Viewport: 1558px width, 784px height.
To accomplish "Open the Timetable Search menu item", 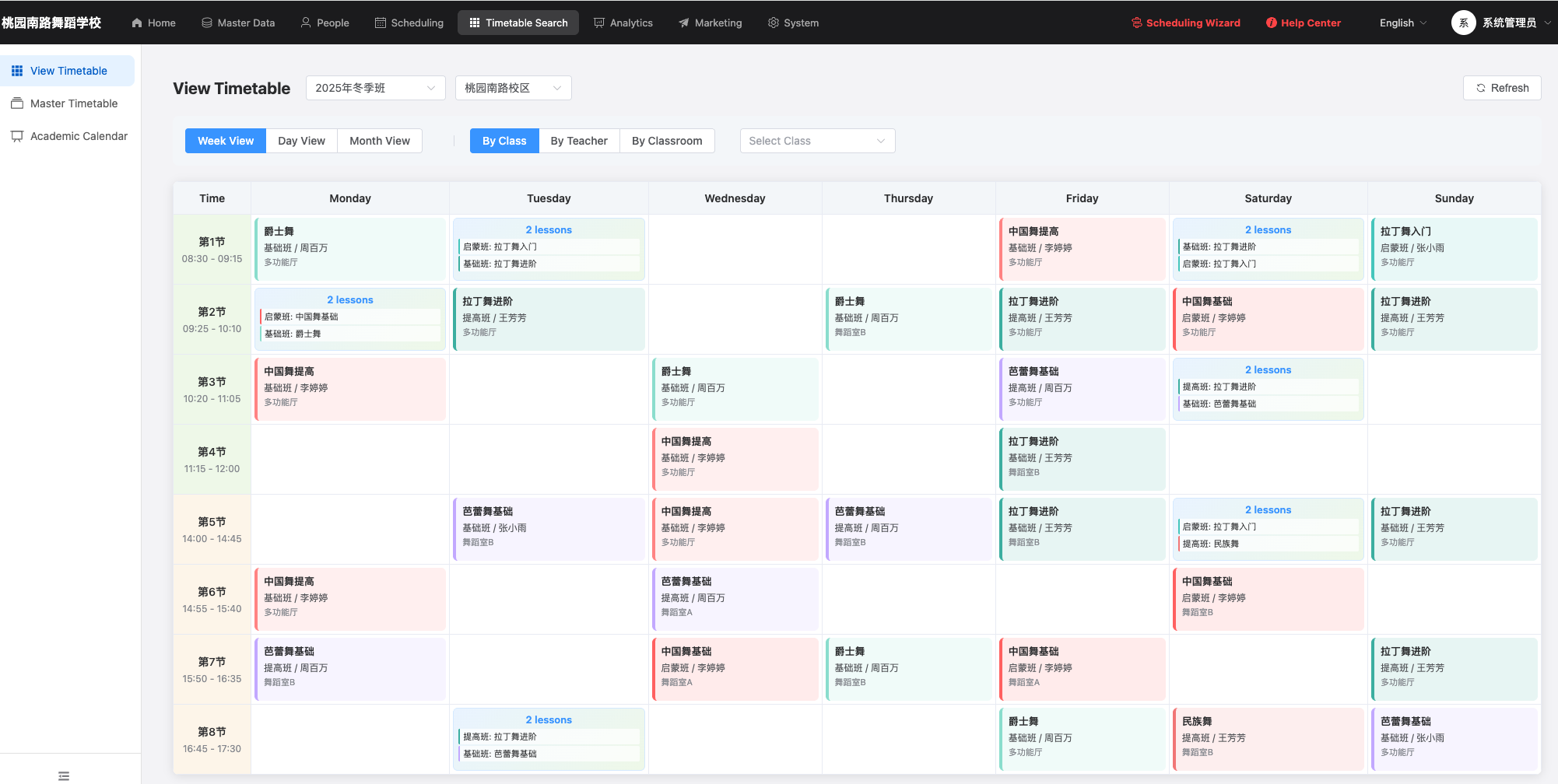I will coord(518,23).
